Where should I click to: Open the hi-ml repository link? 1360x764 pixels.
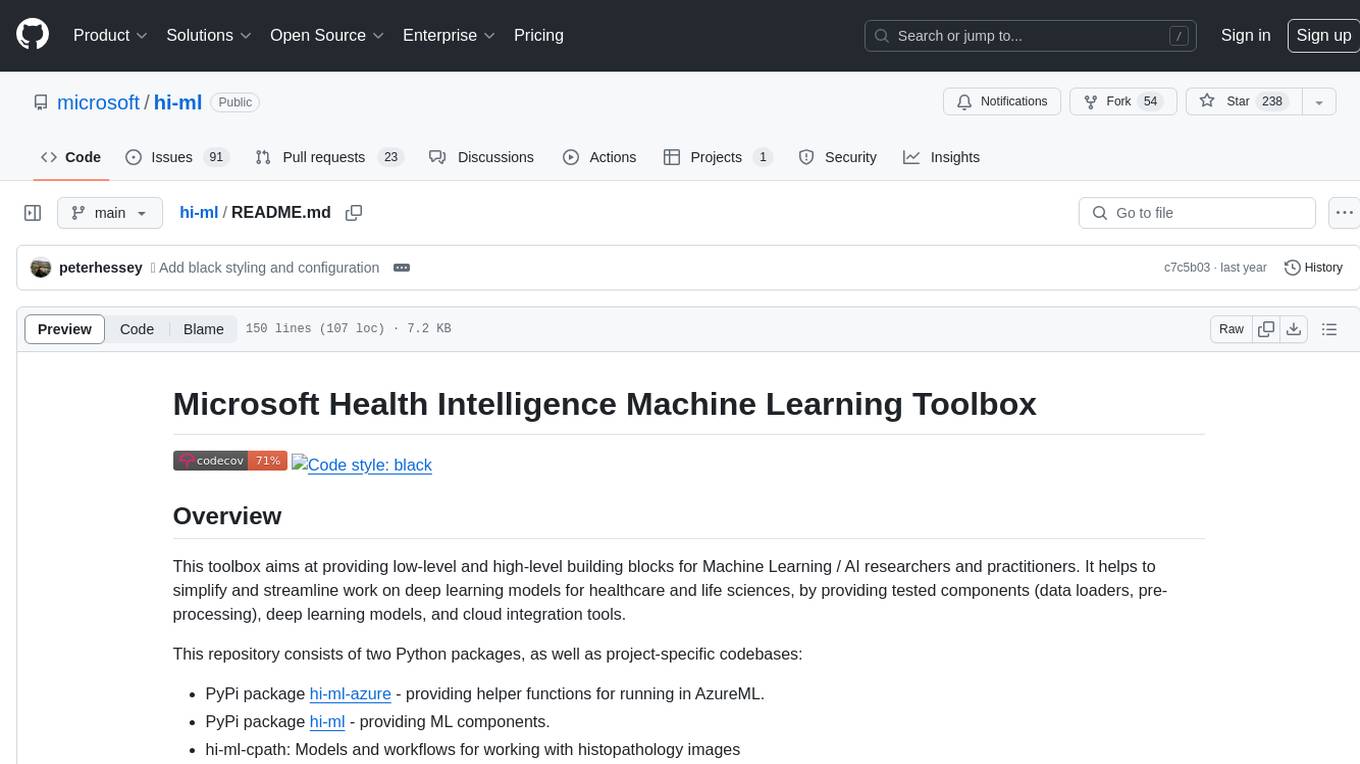point(177,102)
